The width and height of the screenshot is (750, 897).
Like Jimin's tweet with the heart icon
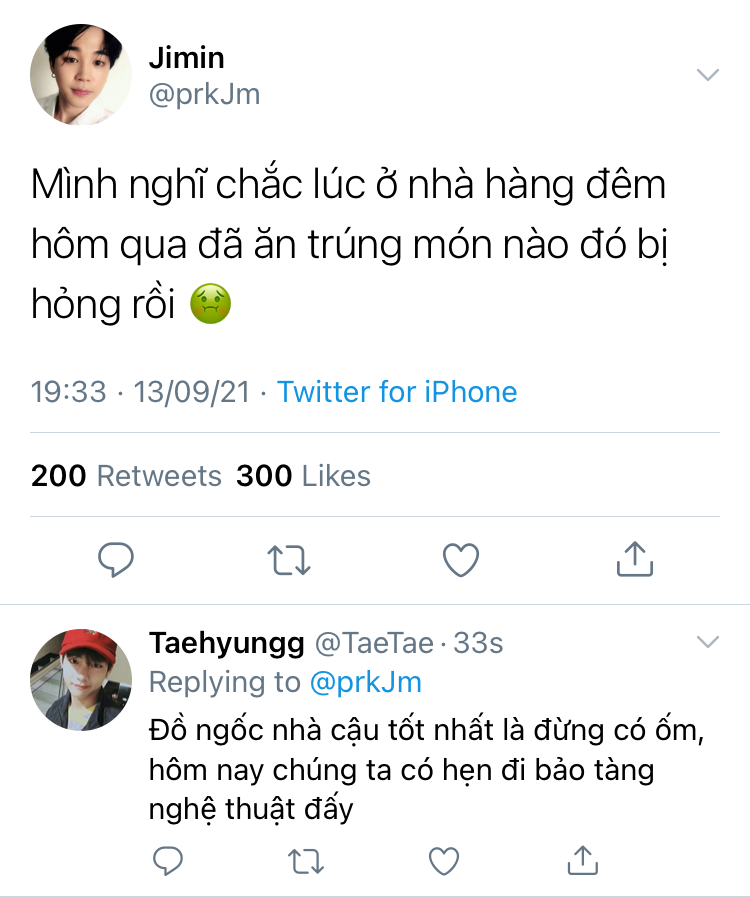461,559
